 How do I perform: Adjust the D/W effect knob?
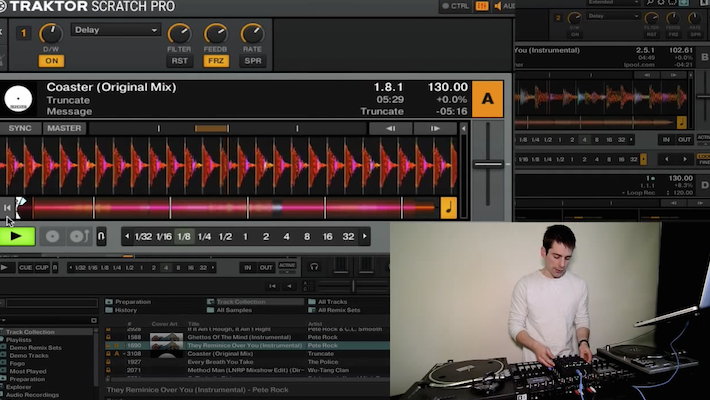pos(51,35)
